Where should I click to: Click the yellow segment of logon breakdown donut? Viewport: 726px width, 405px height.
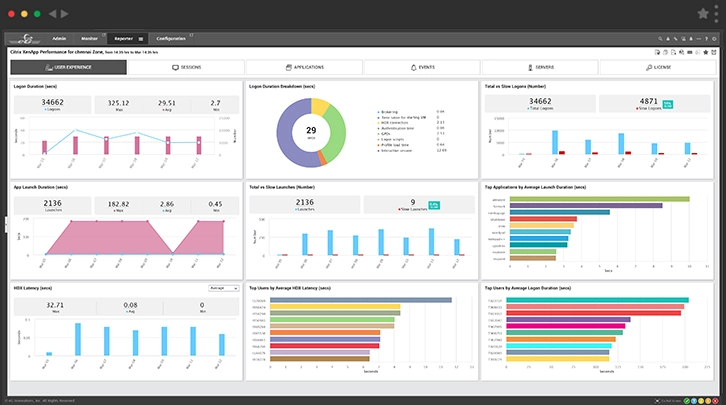tap(319, 106)
